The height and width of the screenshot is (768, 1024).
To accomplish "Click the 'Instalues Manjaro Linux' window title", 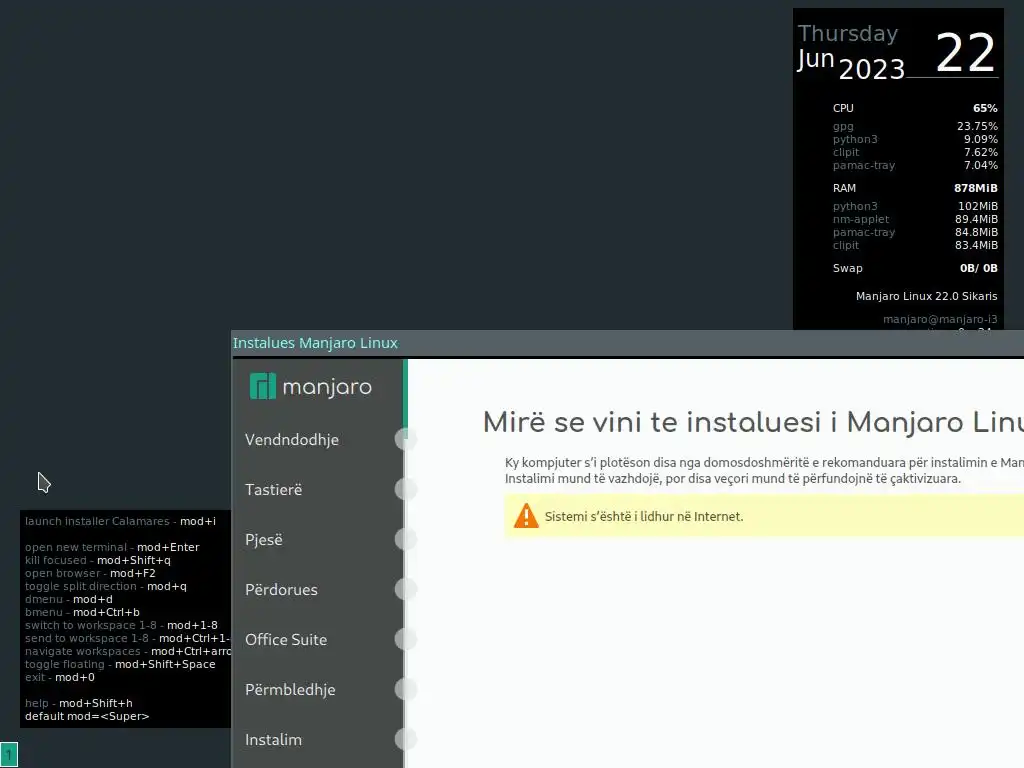I will (x=315, y=343).
